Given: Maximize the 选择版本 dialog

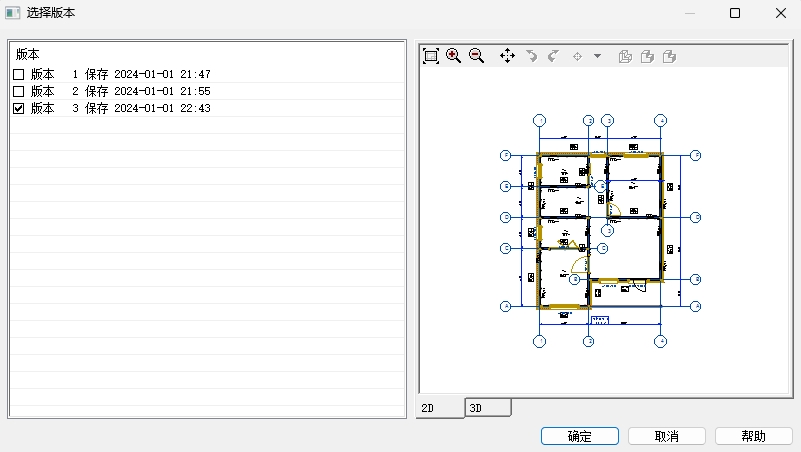Looking at the screenshot, I should click(735, 13).
